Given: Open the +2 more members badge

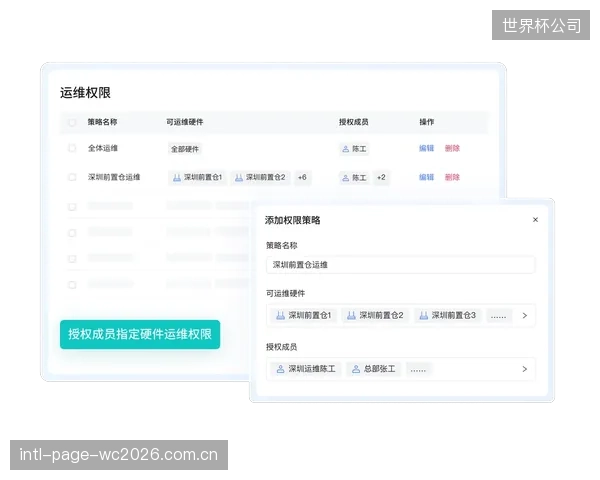Looking at the screenshot, I should point(381,178).
